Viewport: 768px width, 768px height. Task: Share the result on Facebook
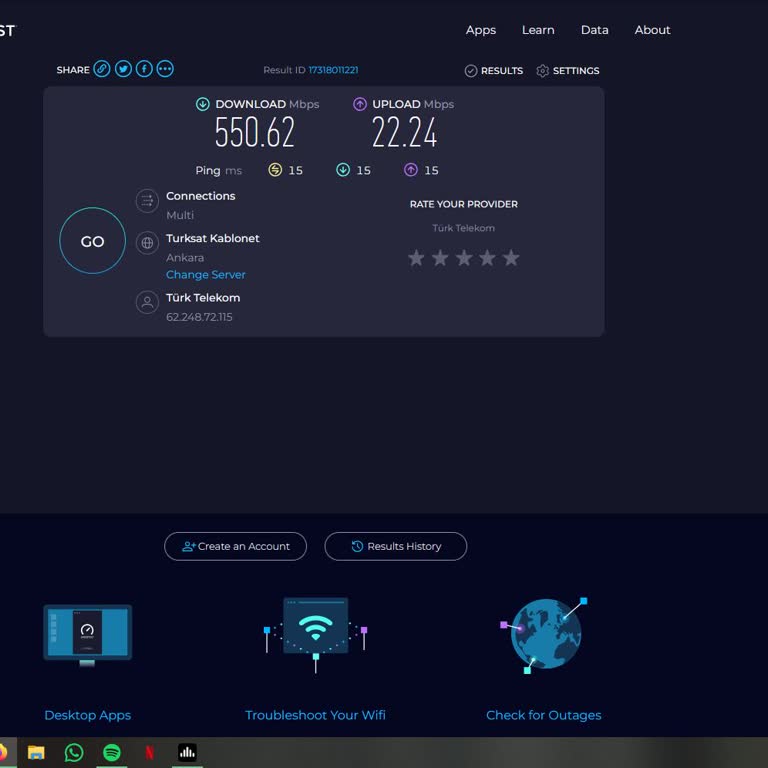tap(144, 69)
